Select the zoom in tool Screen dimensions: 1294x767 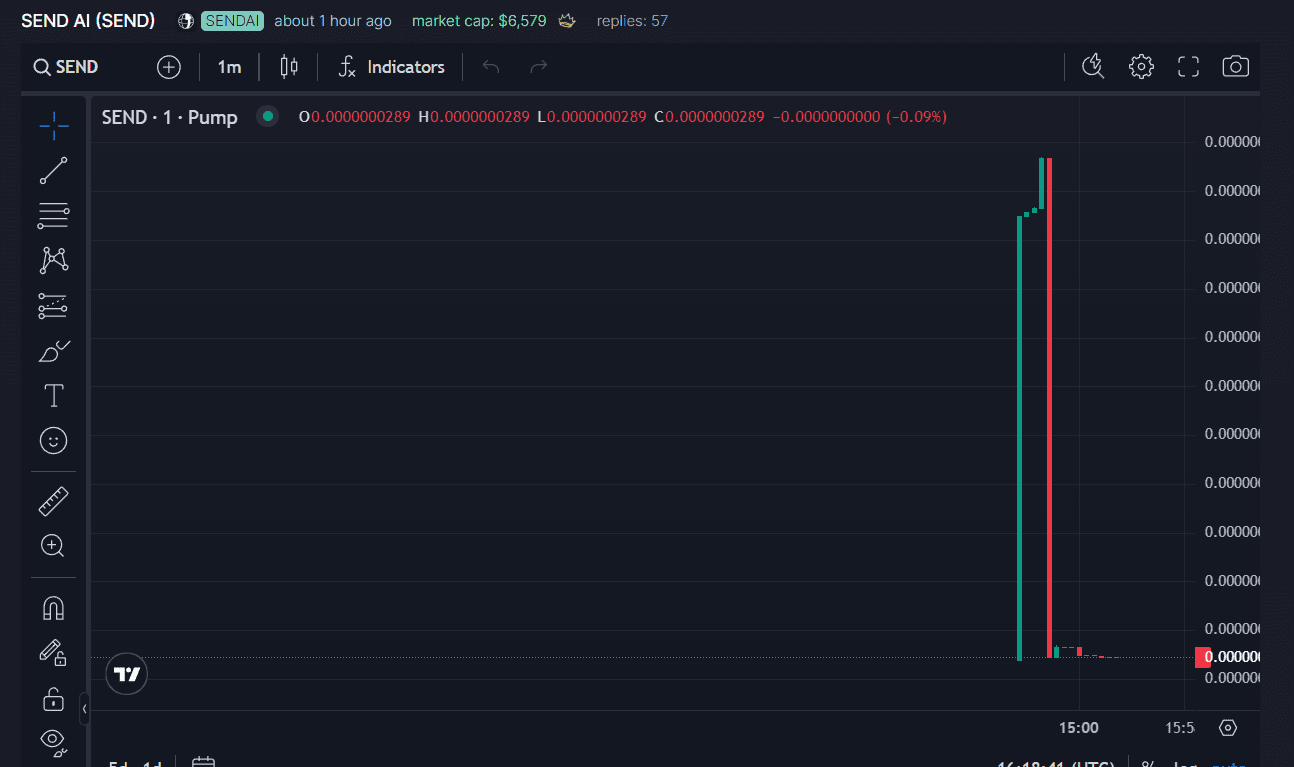(x=54, y=546)
